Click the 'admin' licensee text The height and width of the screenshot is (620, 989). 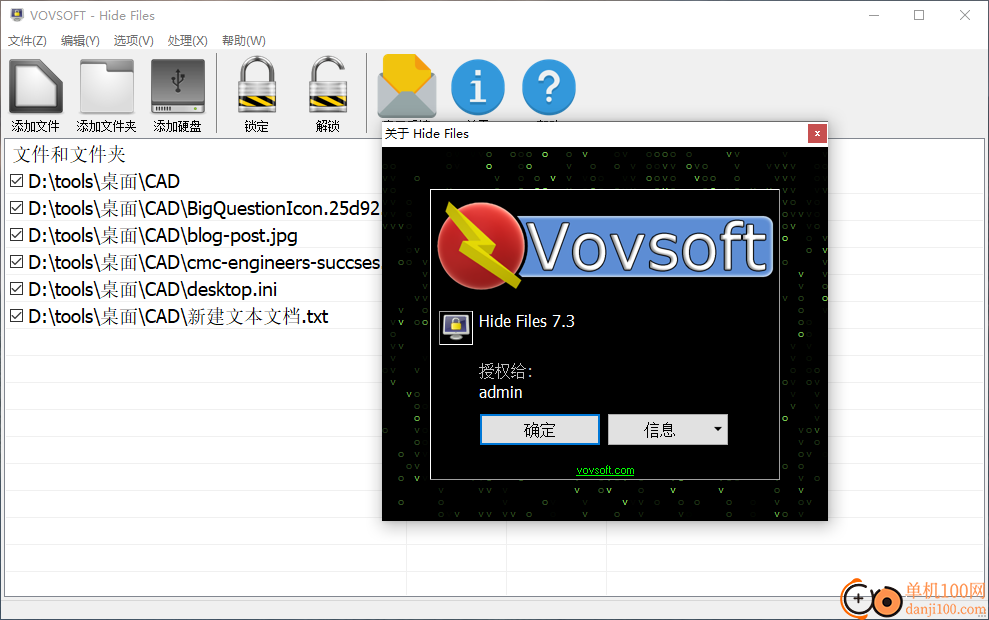(x=500, y=392)
